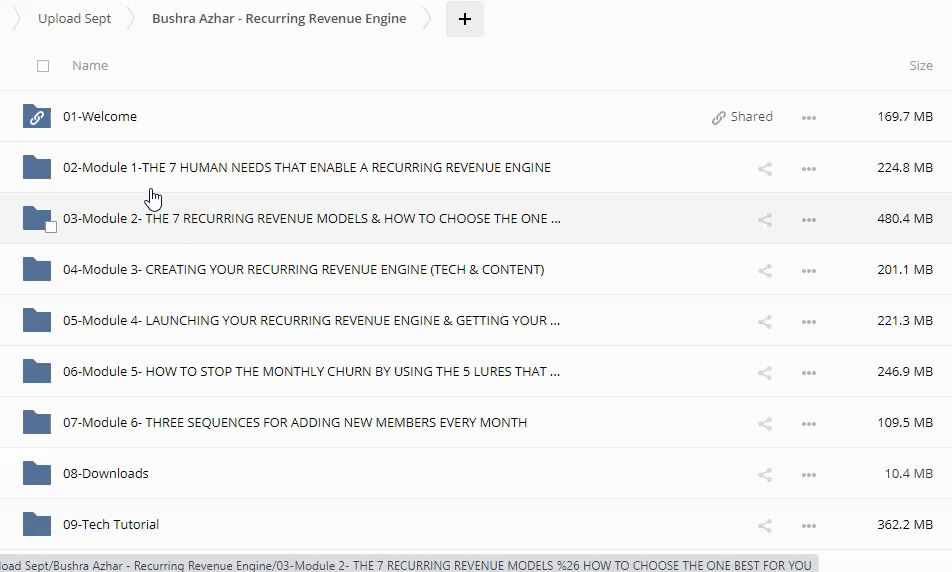The height and width of the screenshot is (572, 952).
Task: Click share icon for 08-Downloads
Action: click(765, 475)
